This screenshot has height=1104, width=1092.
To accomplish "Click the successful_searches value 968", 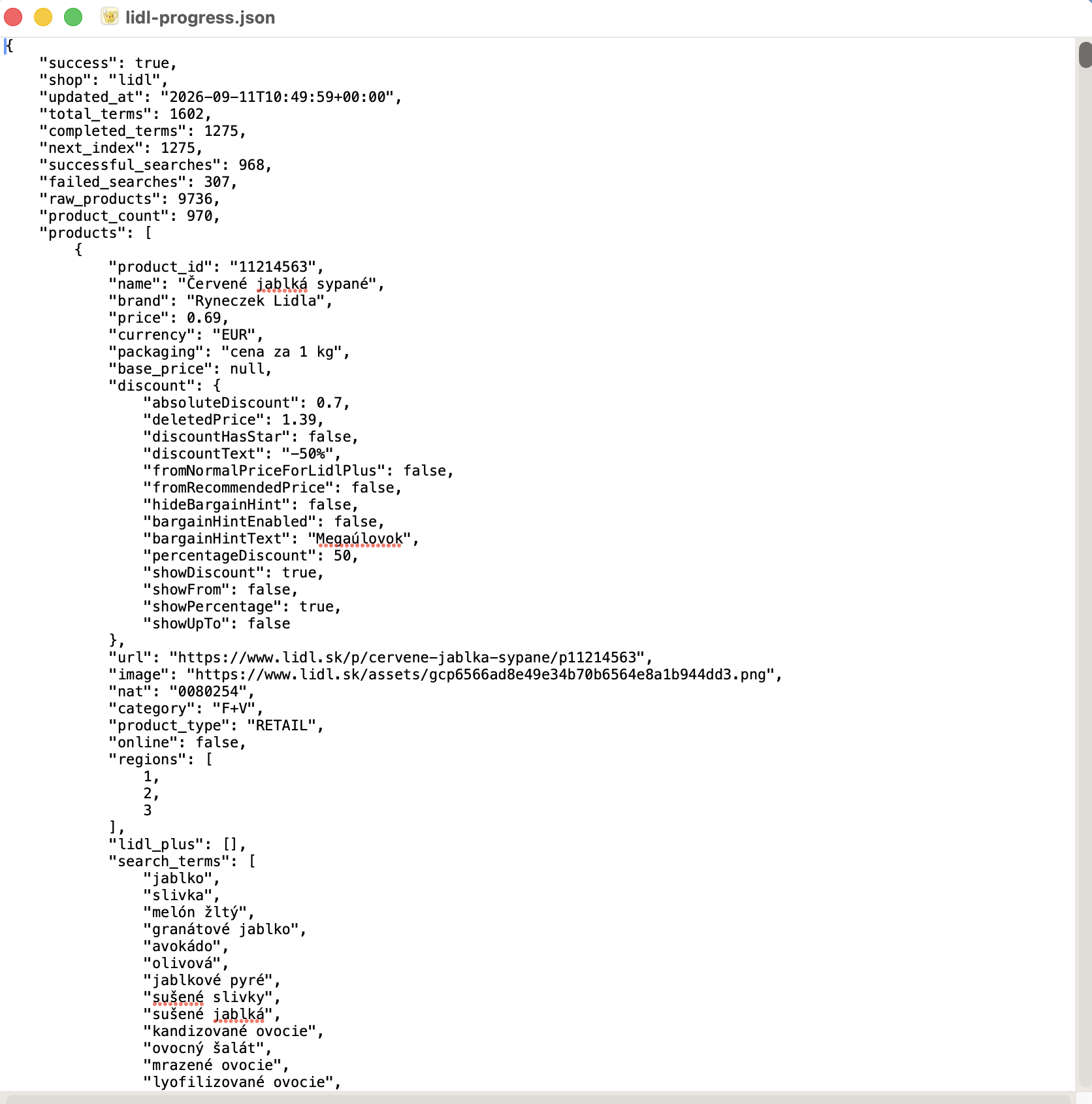I will click(x=251, y=165).
